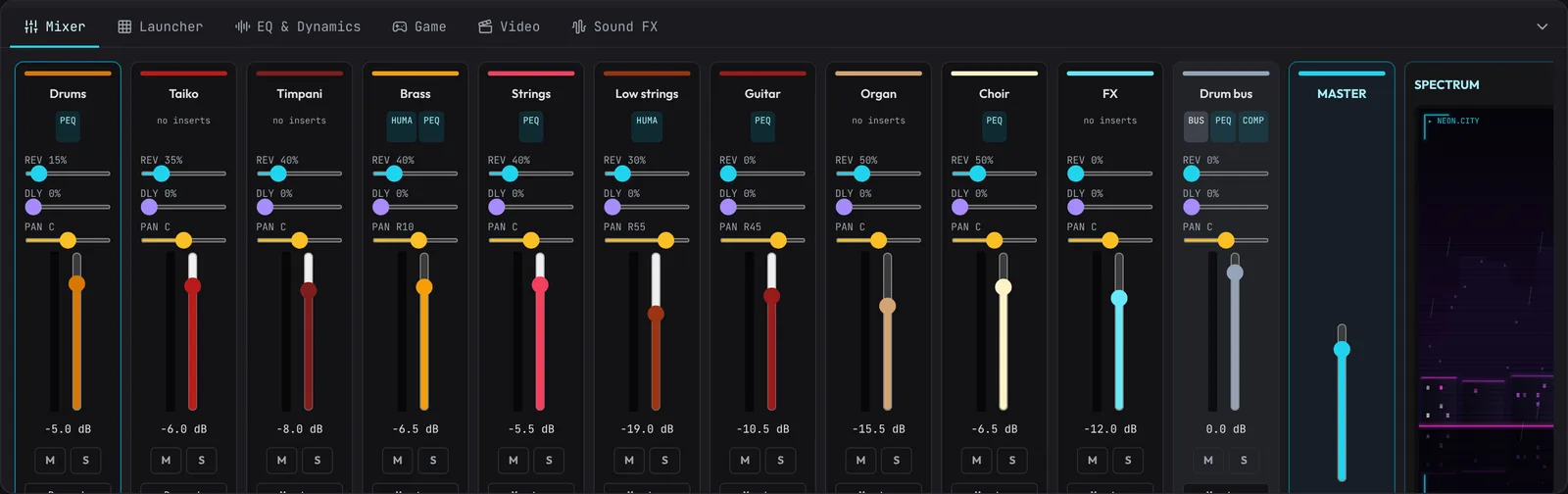Switch to the Game tab
Image resolution: width=1568 pixels, height=494 pixels.
pyautogui.click(x=419, y=26)
